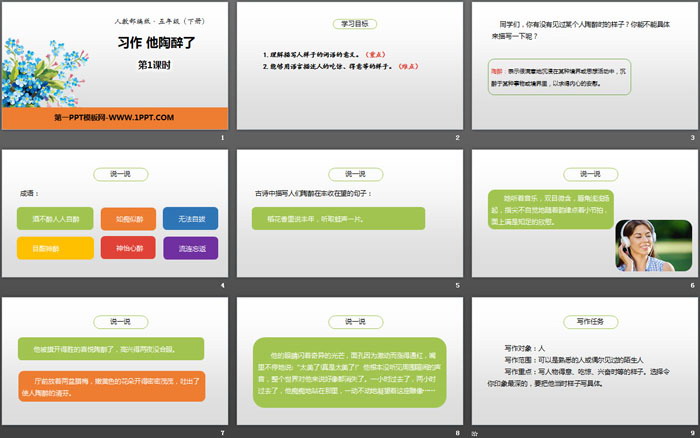
Task: Click the orange 如痴如醉 box
Action: tap(113, 217)
